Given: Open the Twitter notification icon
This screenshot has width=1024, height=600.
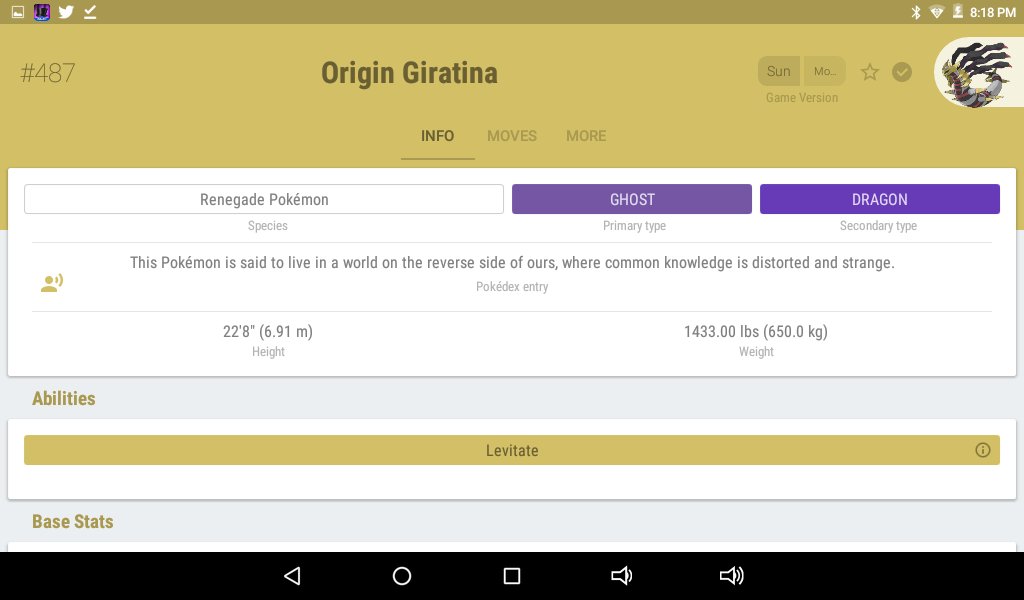Looking at the screenshot, I should click(66, 12).
